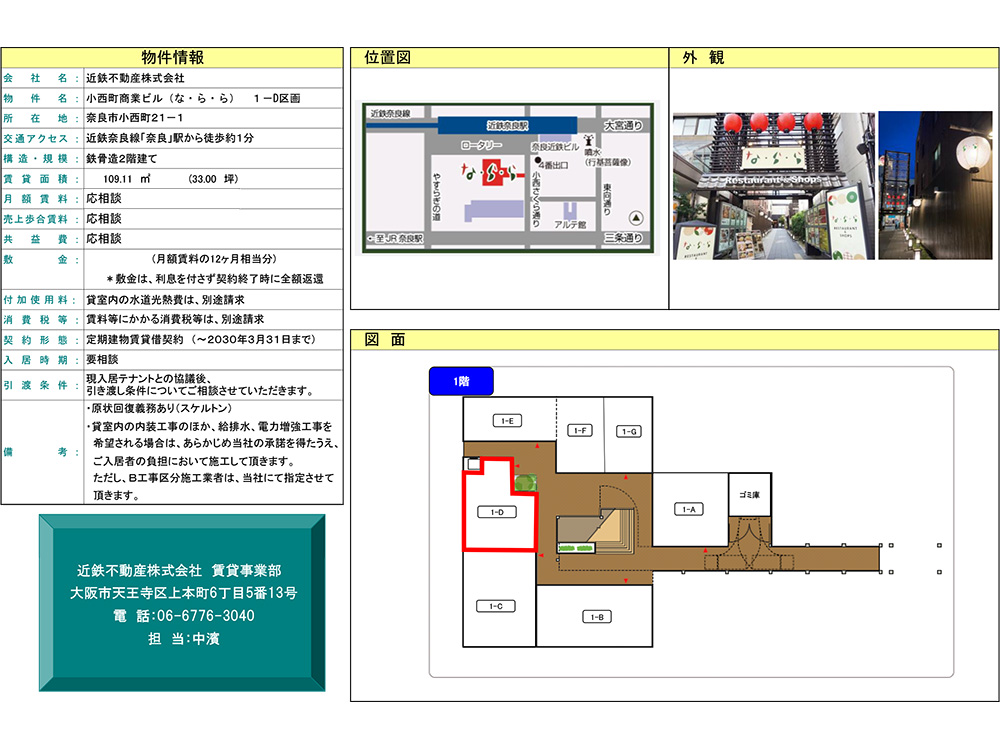Click unit 1-A on floor plan
Viewport: 1000px width, 750px height.
pyautogui.click(x=689, y=510)
